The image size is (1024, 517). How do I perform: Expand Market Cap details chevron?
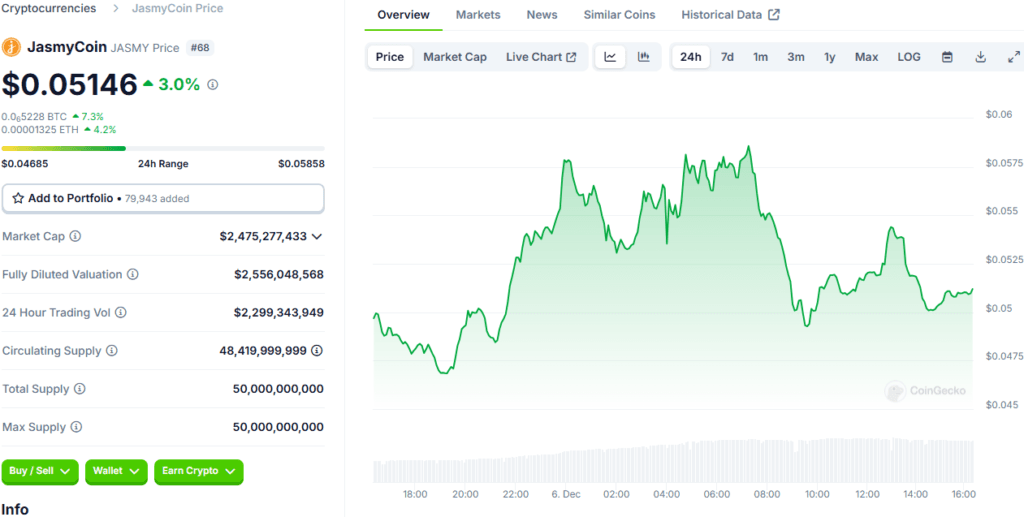317,236
